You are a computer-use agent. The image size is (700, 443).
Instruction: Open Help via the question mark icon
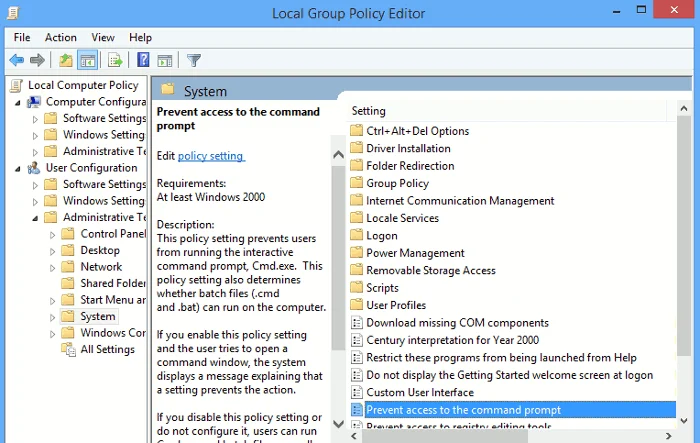click(143, 60)
